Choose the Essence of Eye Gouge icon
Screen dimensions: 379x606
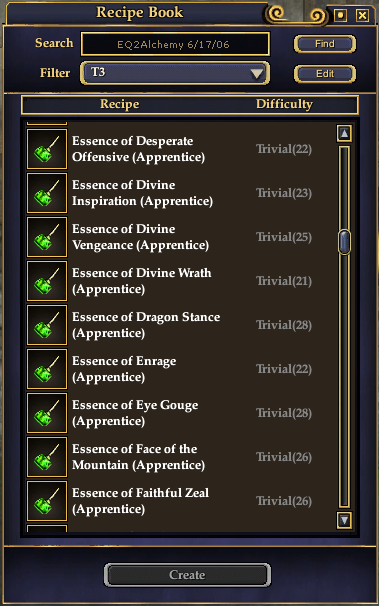pos(47,413)
